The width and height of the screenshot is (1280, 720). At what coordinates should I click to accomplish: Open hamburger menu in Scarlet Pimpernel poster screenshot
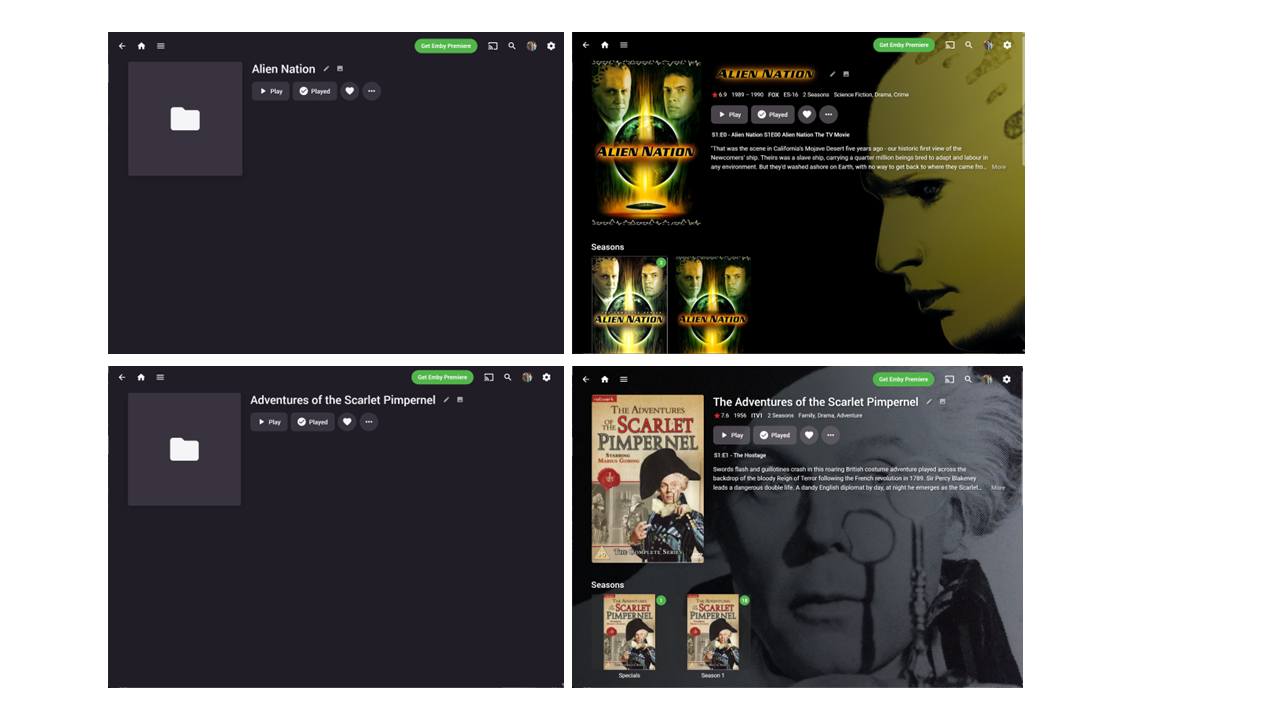coord(624,379)
